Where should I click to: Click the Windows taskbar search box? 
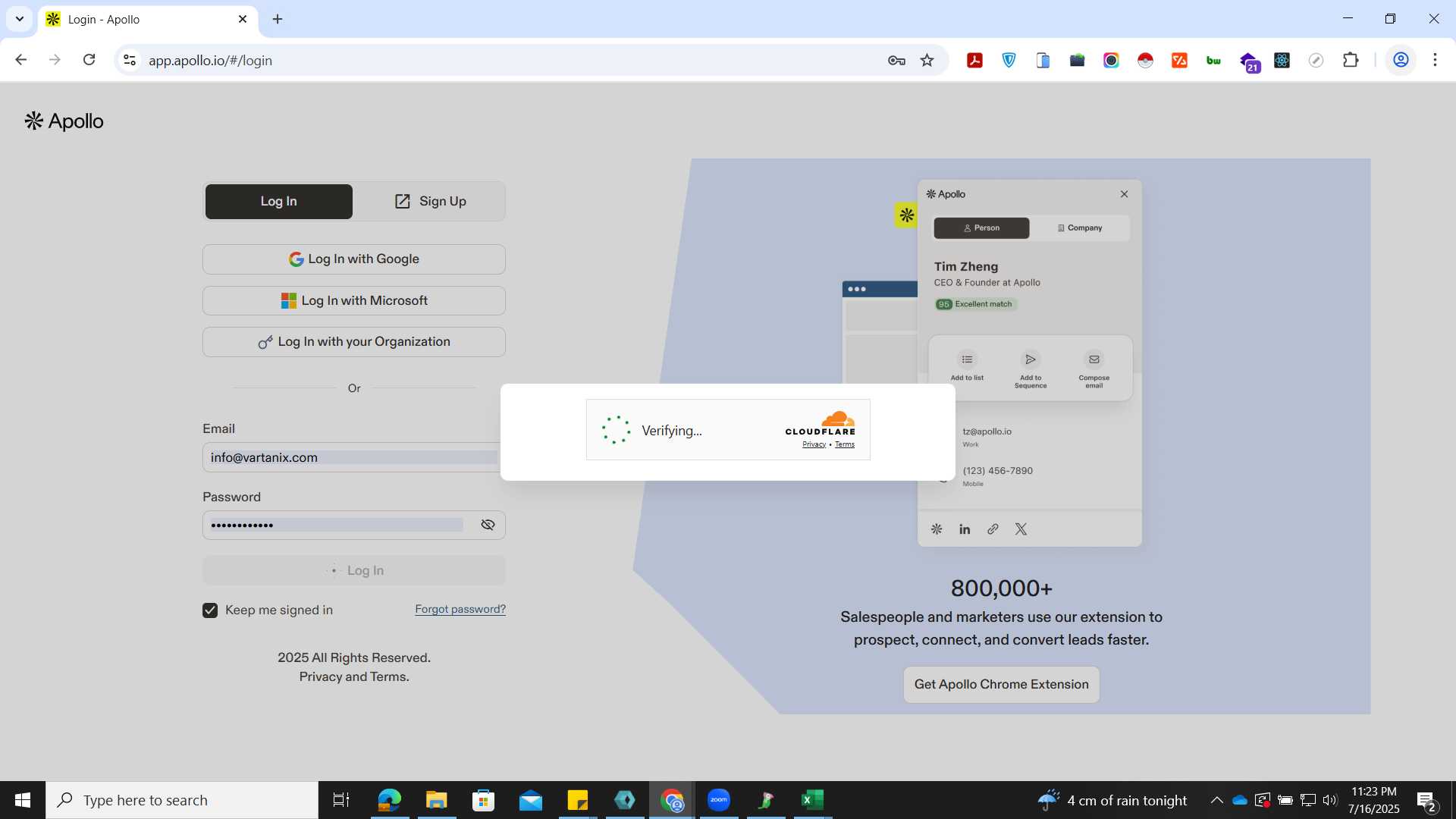coord(182,800)
